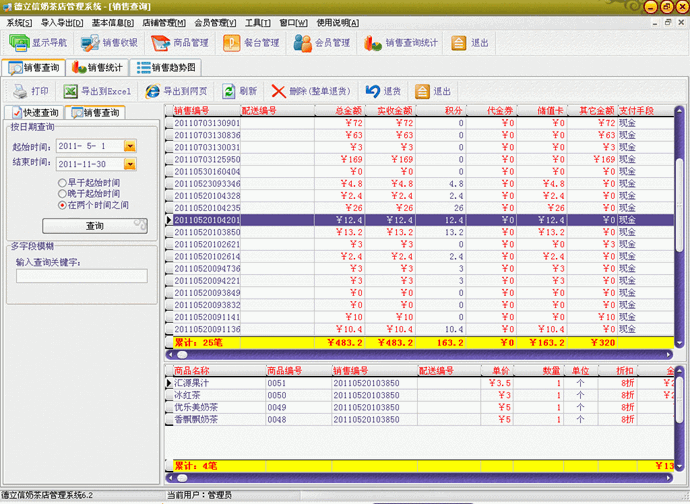
Task: Open 商品管理 product management icon
Action: (160, 43)
